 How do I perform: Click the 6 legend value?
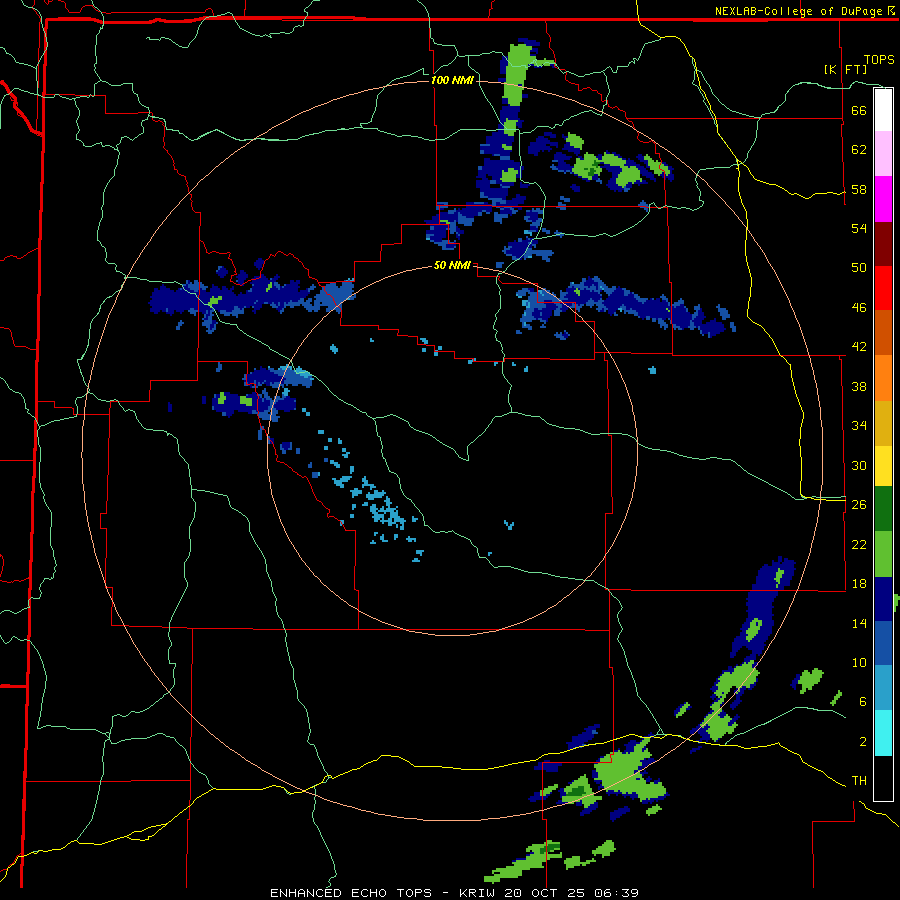863,702
